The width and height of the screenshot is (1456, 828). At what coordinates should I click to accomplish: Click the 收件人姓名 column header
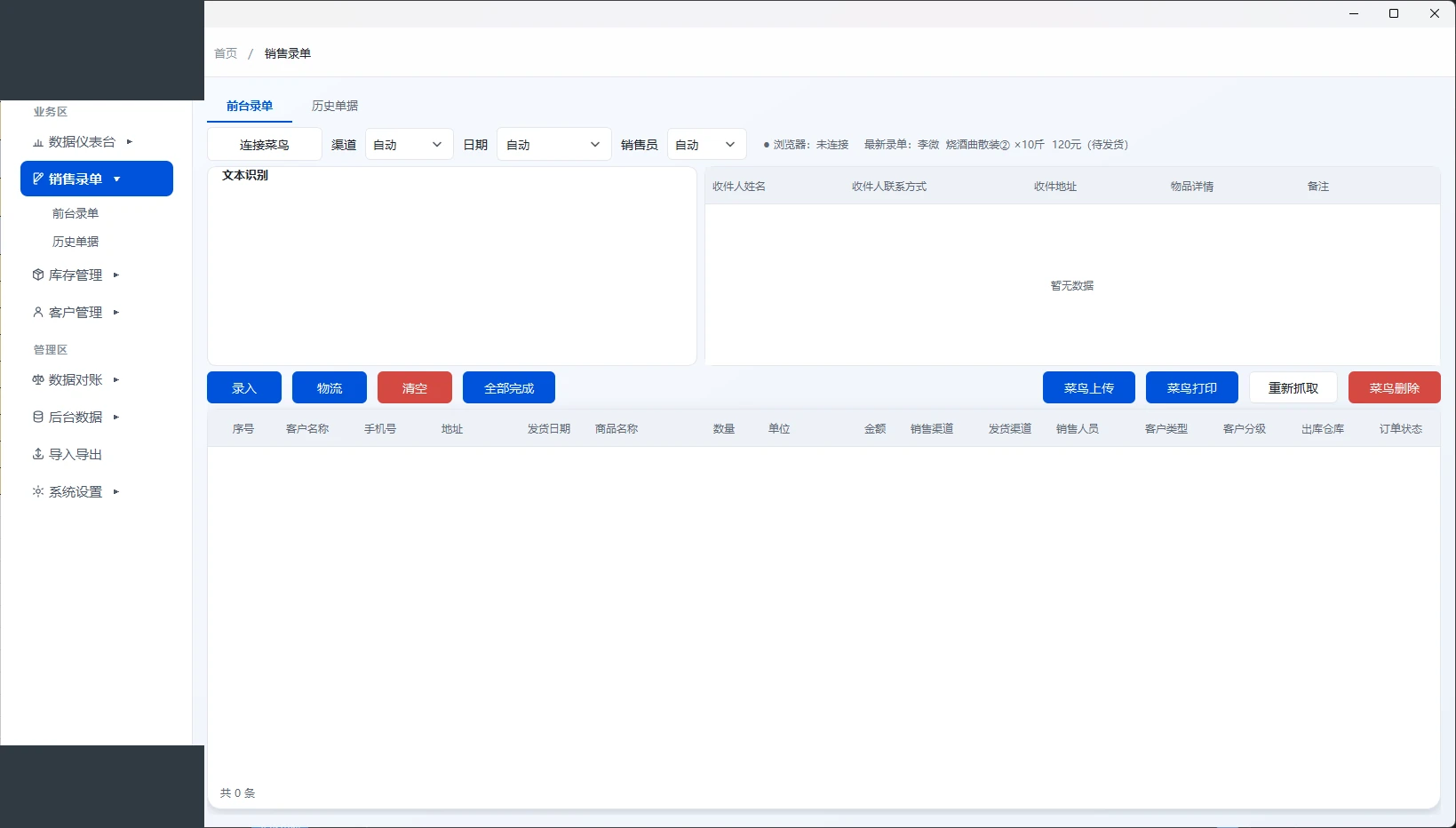[739, 187]
